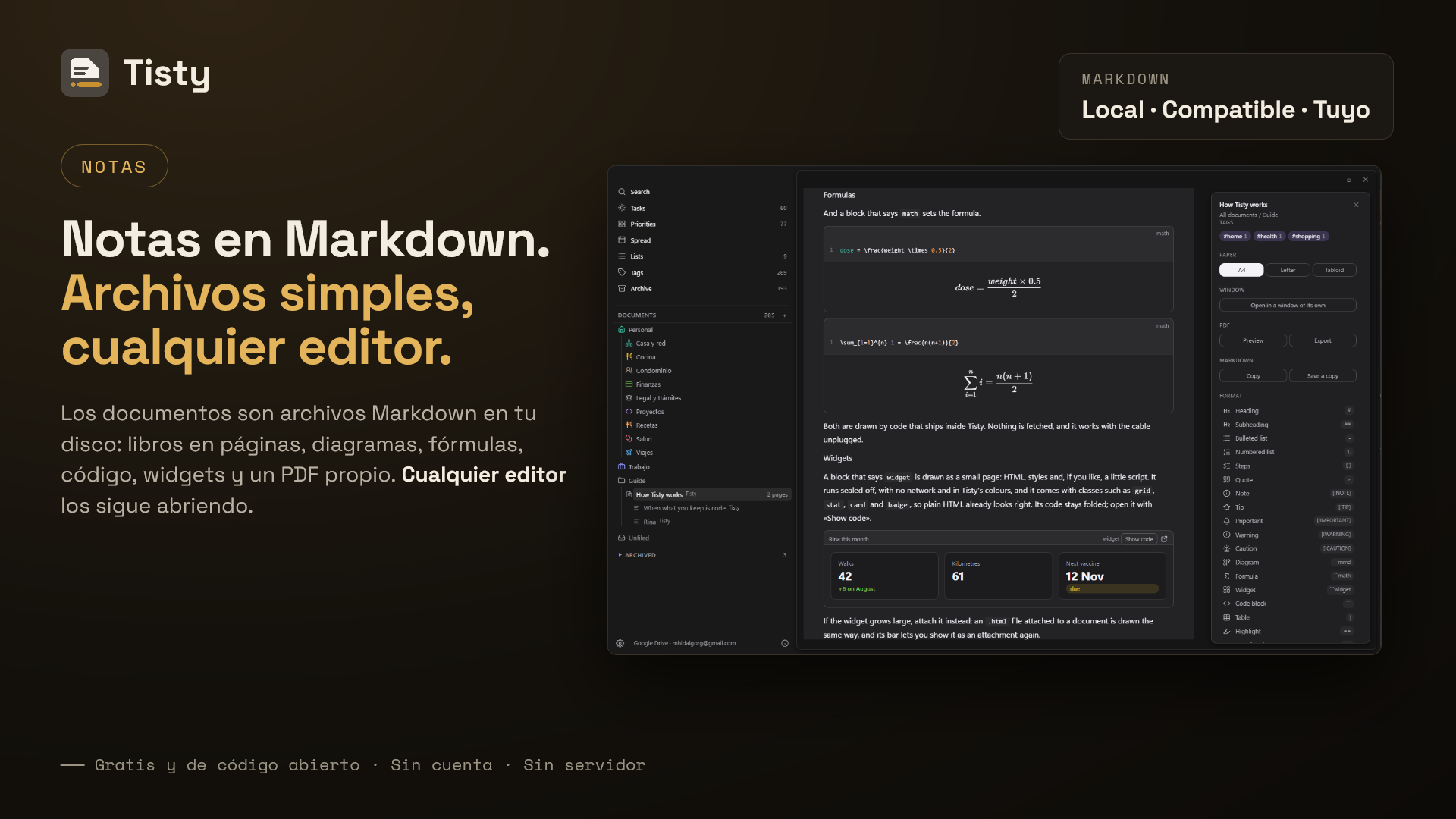Screen dimensions: 1456x819
Task: Apply Highlight formatting
Action: pyautogui.click(x=1288, y=632)
